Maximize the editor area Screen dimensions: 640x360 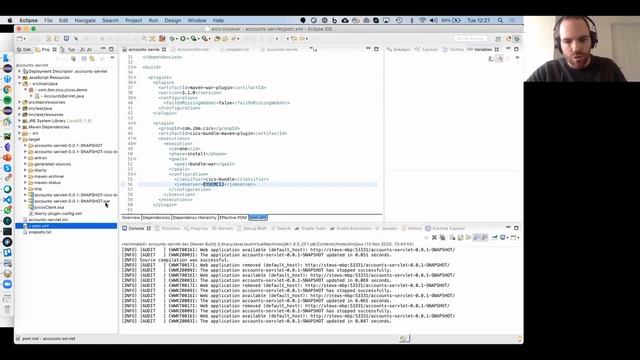point(376,49)
